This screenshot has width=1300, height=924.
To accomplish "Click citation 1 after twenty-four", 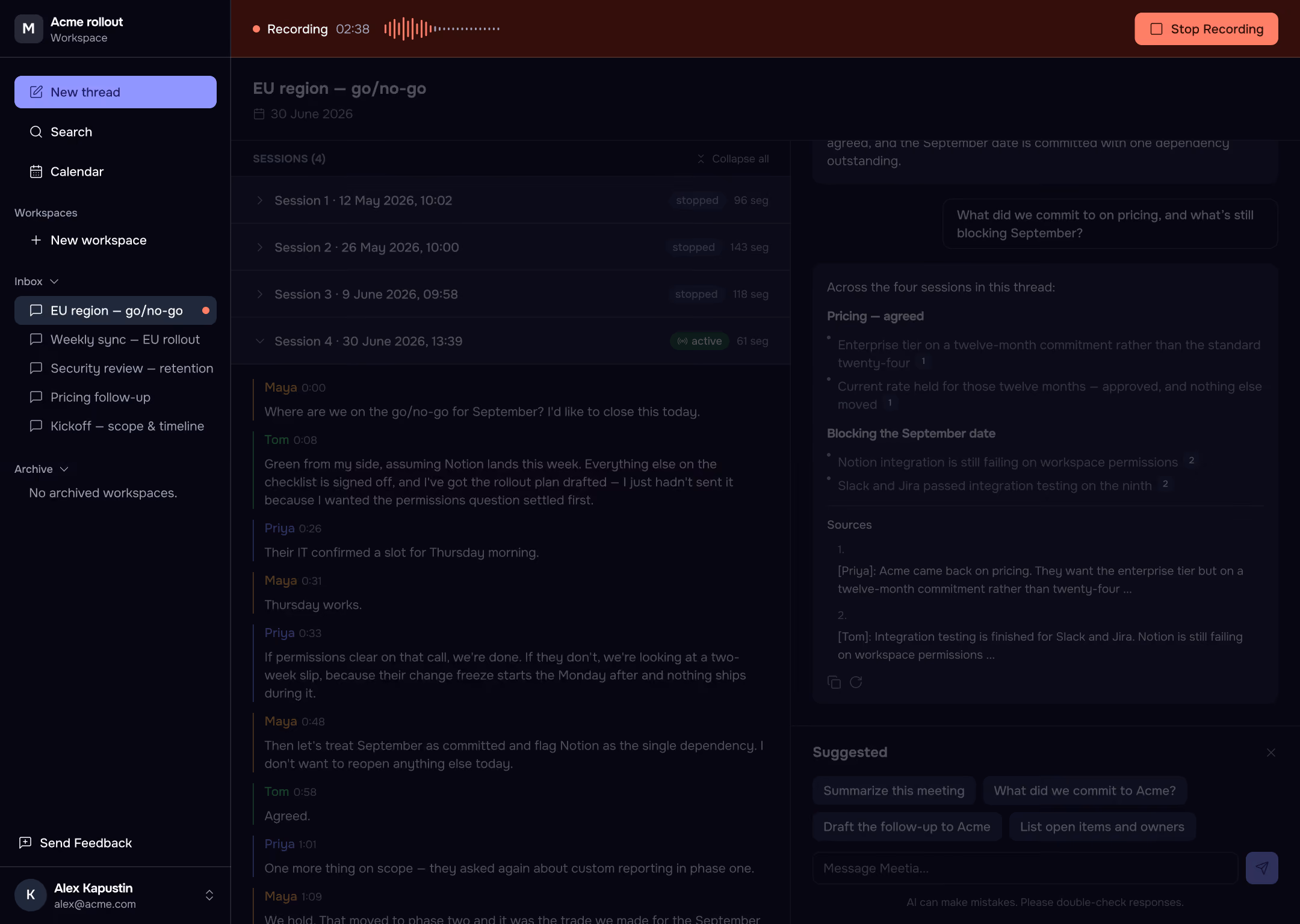I will 923,361.
